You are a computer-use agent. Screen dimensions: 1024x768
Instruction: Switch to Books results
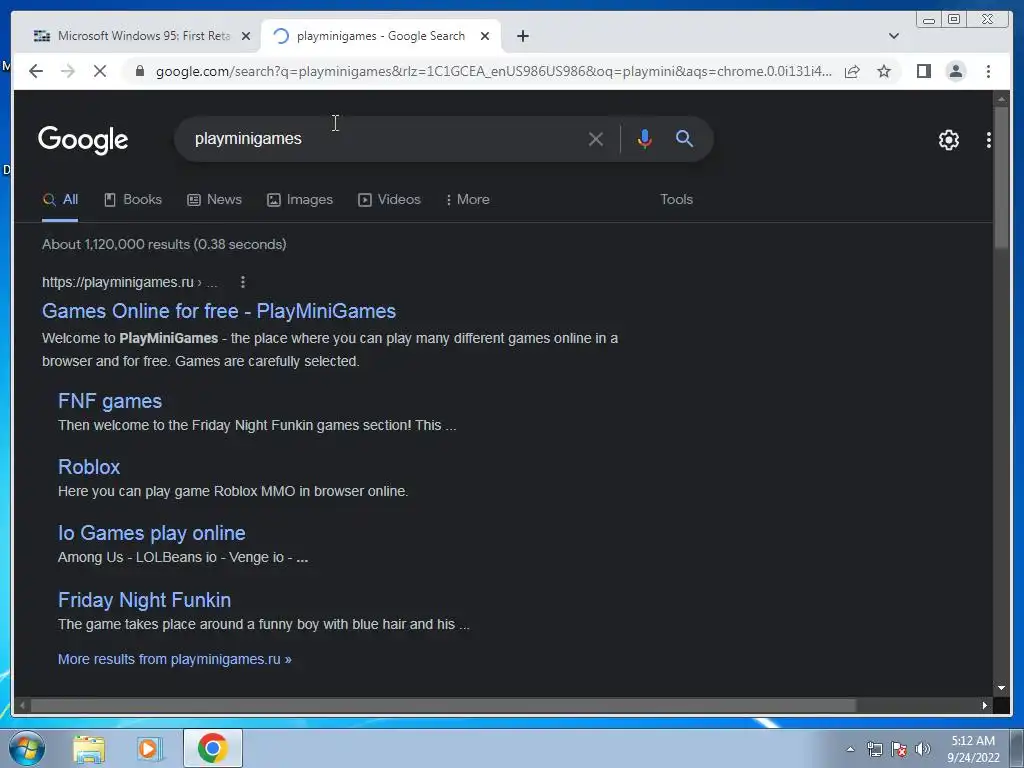pos(133,200)
